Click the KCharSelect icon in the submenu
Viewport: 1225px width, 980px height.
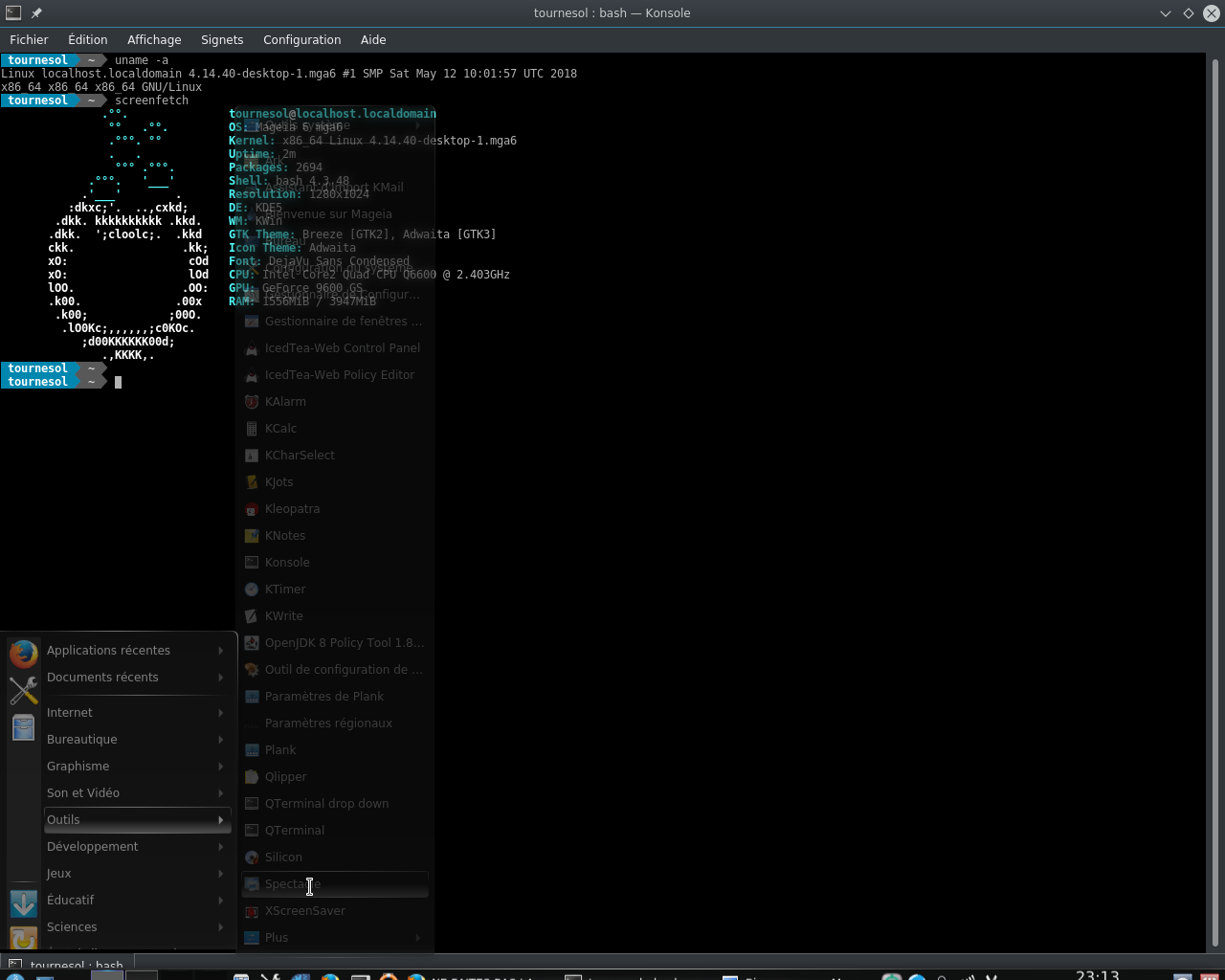(252, 456)
